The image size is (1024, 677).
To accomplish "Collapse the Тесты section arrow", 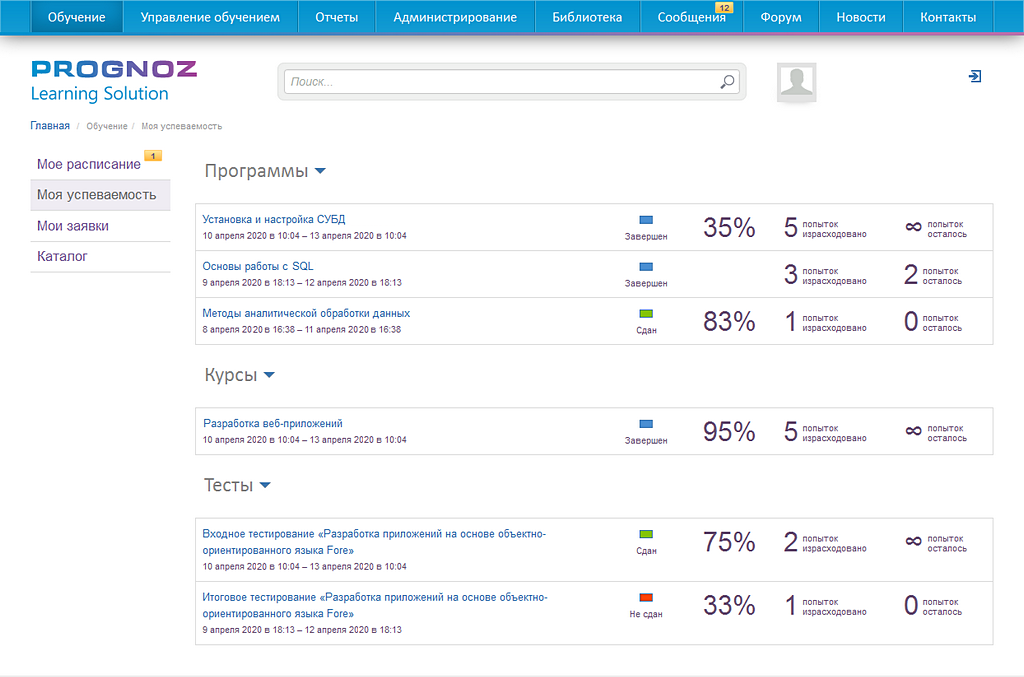I will click(265, 486).
